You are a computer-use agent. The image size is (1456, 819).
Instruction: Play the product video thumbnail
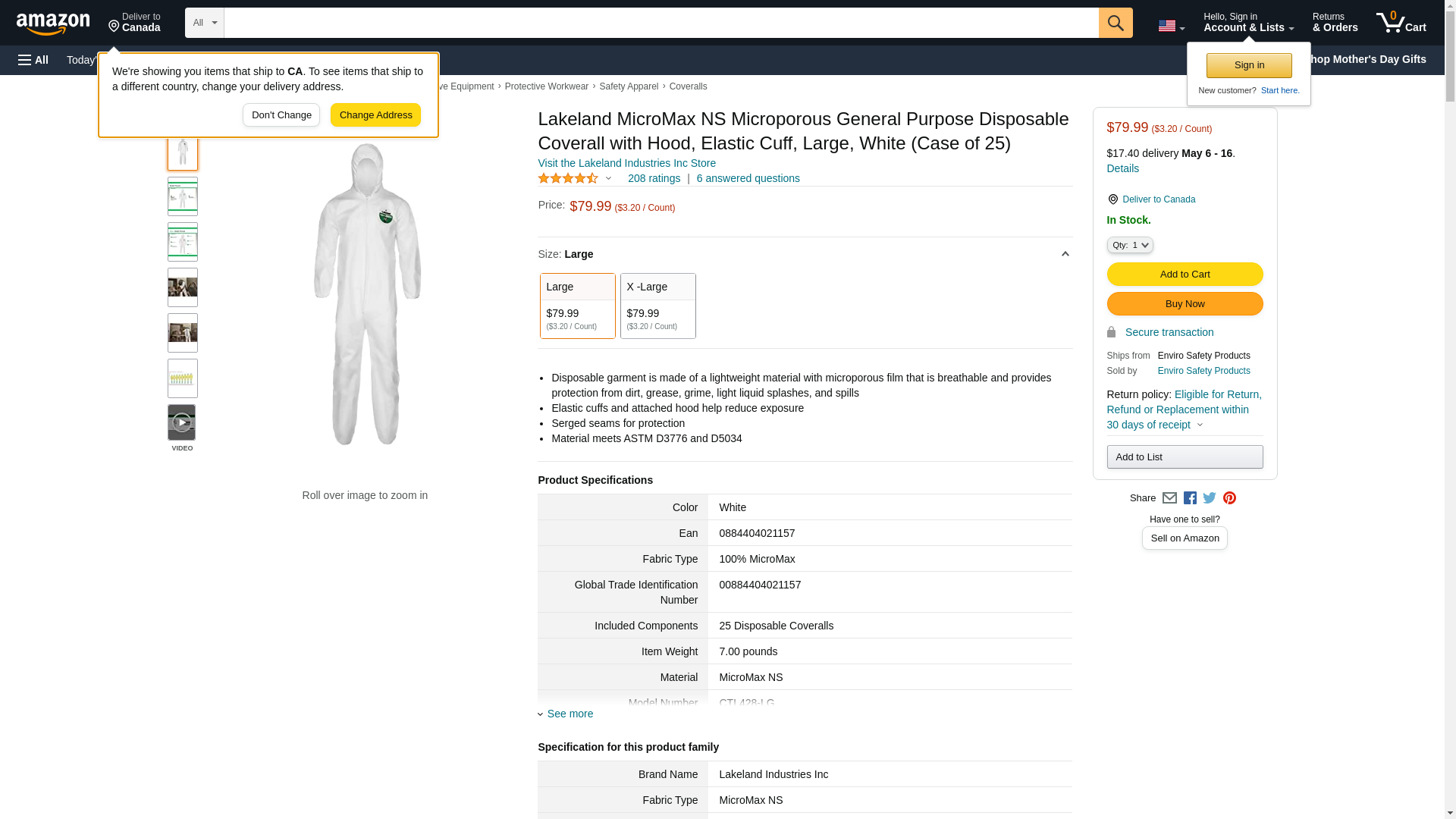[x=182, y=422]
